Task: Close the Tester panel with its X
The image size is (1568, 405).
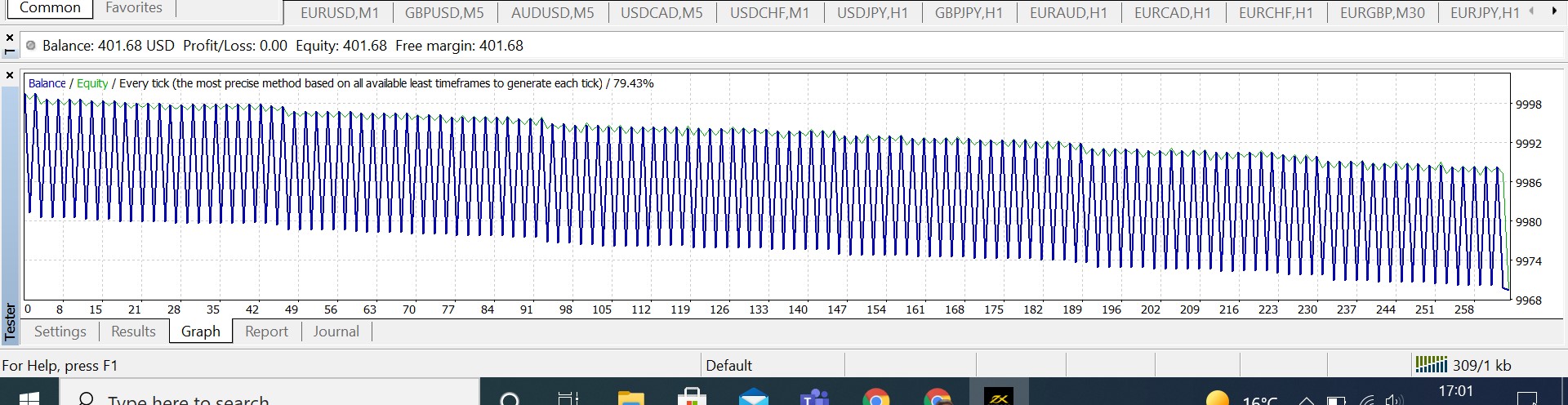Action: pos(10,75)
